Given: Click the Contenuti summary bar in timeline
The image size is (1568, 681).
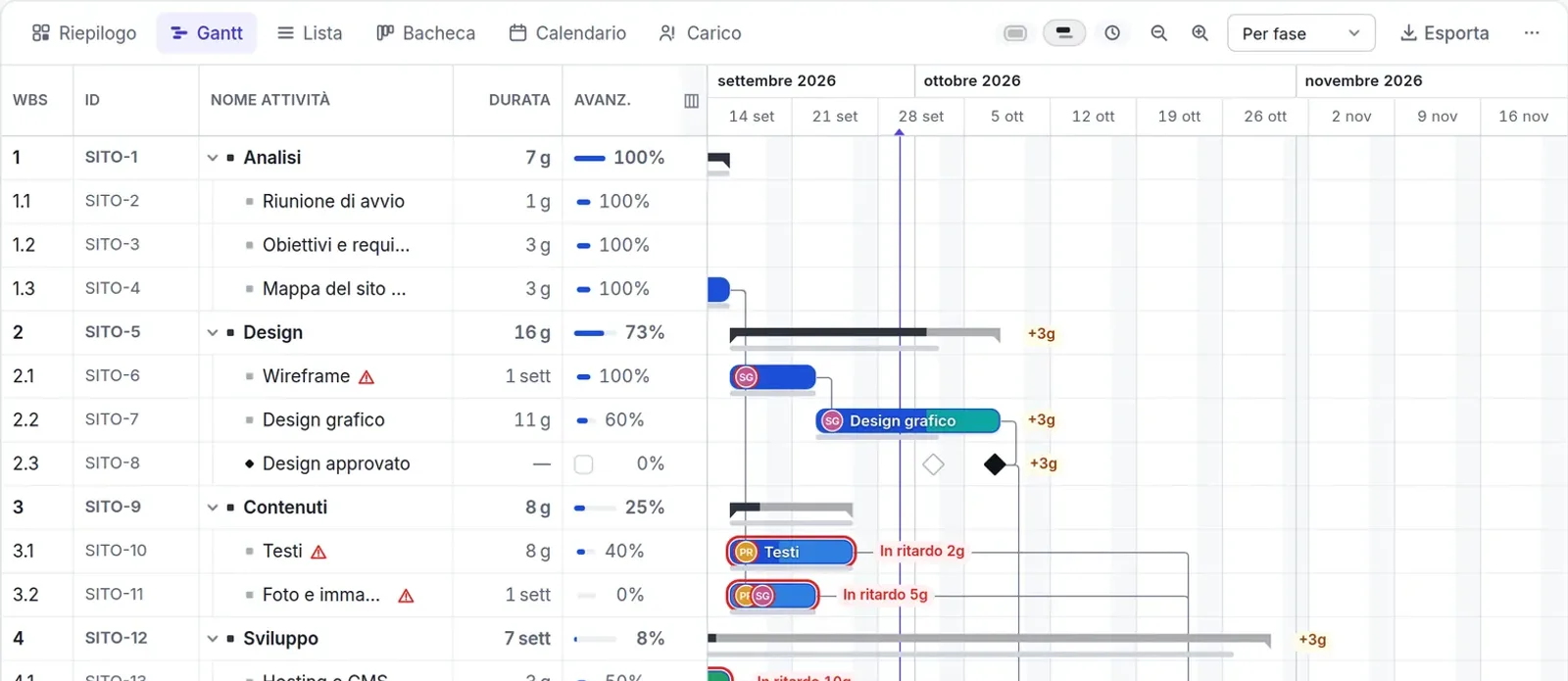Looking at the screenshot, I should [791, 510].
